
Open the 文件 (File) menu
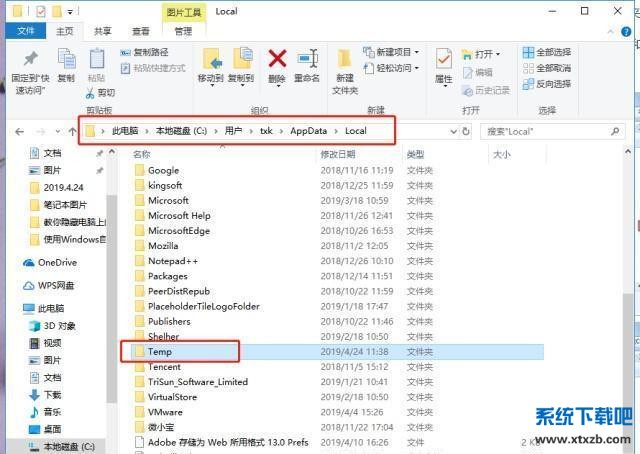point(27,31)
